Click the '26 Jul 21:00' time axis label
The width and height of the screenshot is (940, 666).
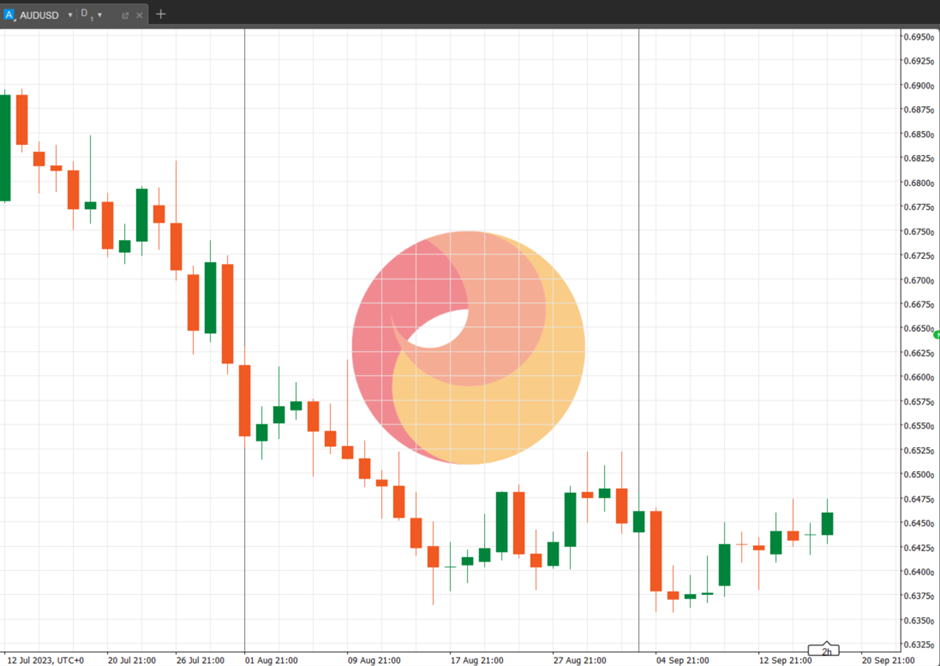click(200, 660)
